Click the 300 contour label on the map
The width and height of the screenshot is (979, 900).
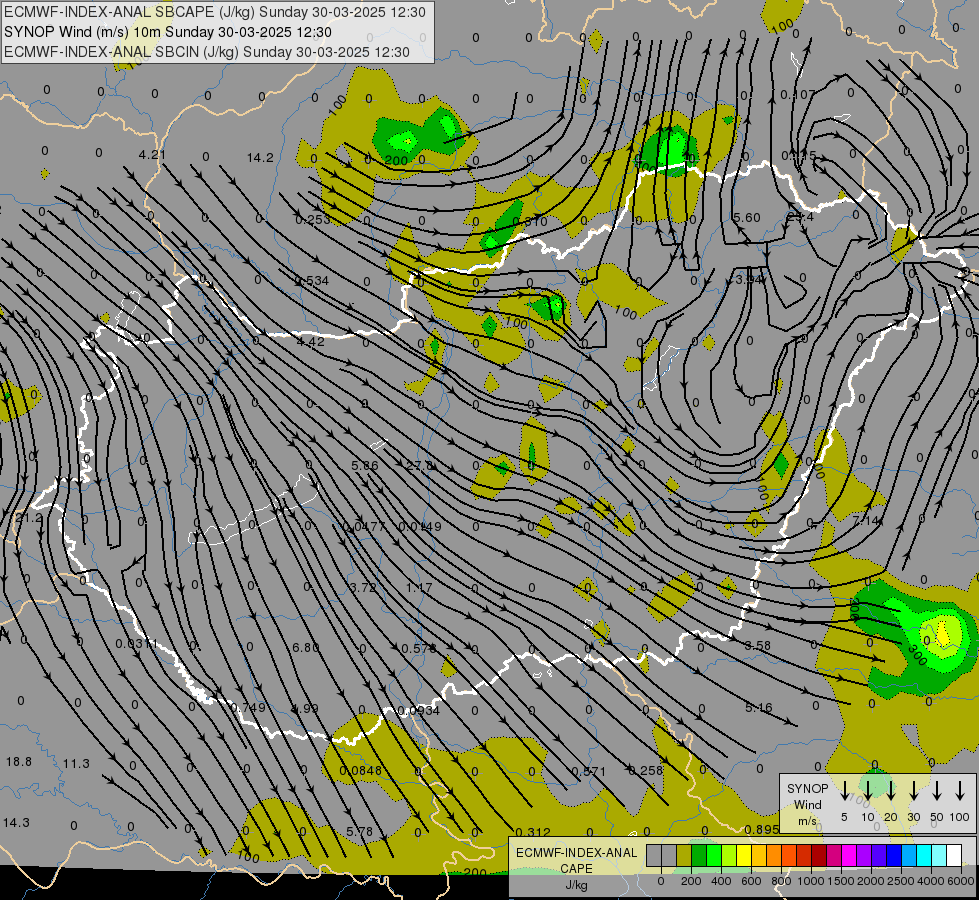click(x=917, y=655)
